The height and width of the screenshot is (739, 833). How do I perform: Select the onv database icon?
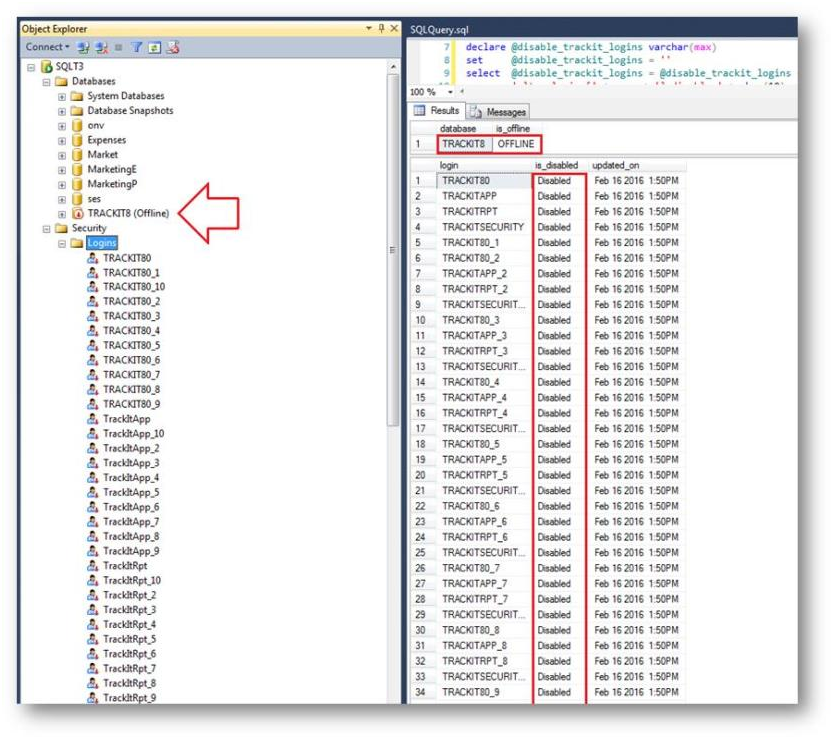point(78,125)
